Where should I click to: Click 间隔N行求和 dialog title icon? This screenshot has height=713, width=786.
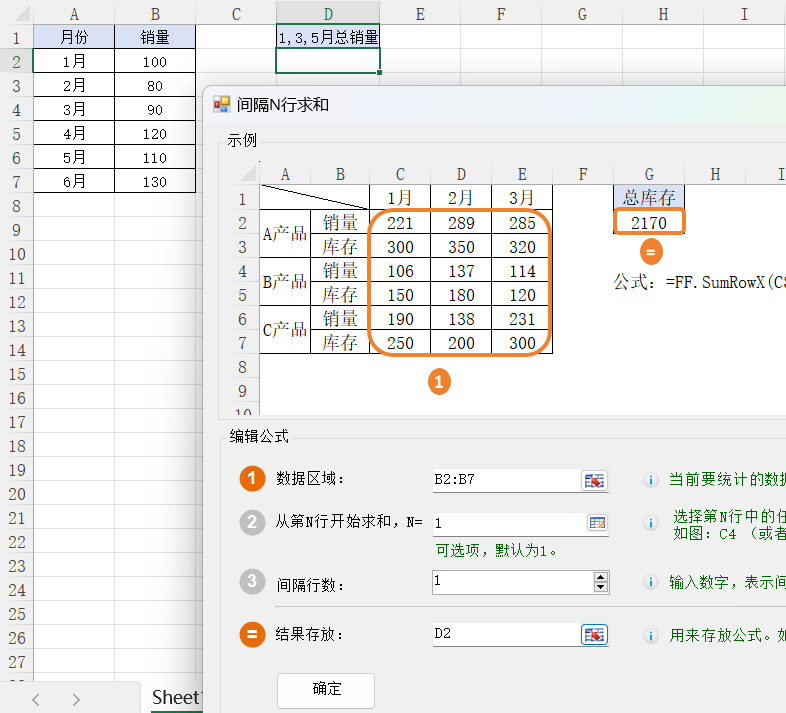(222, 104)
